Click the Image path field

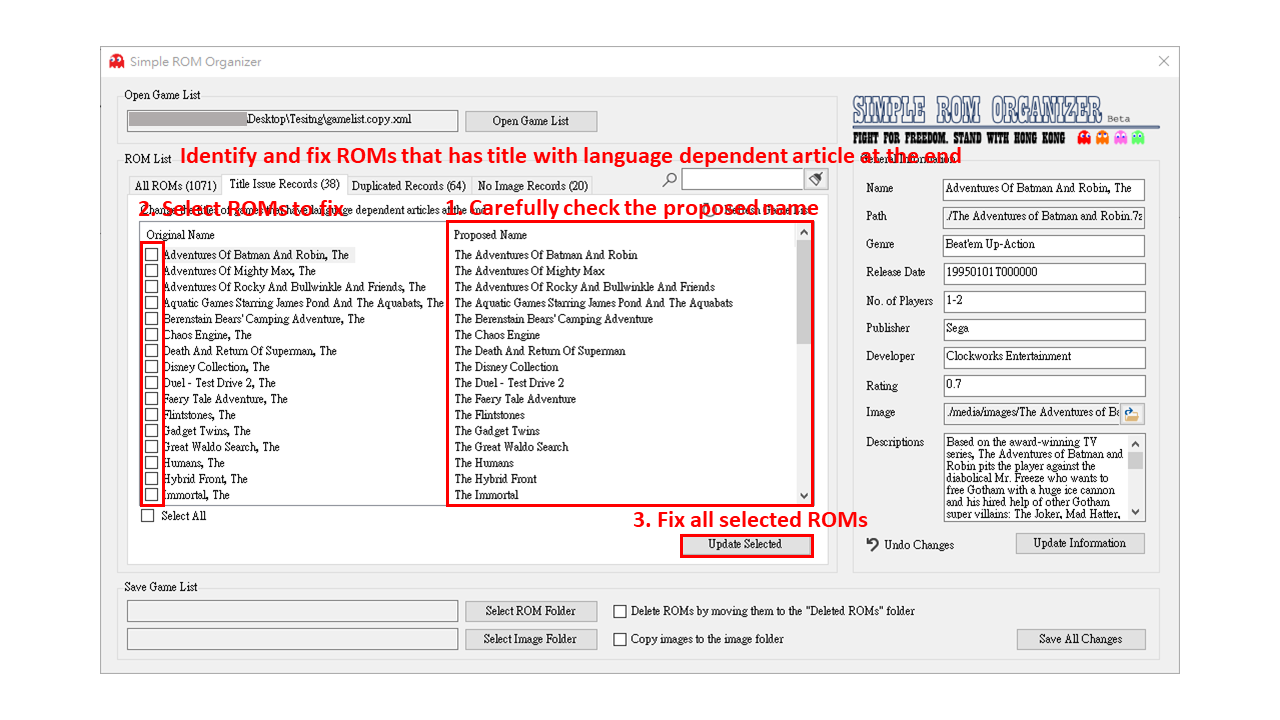pos(1031,412)
